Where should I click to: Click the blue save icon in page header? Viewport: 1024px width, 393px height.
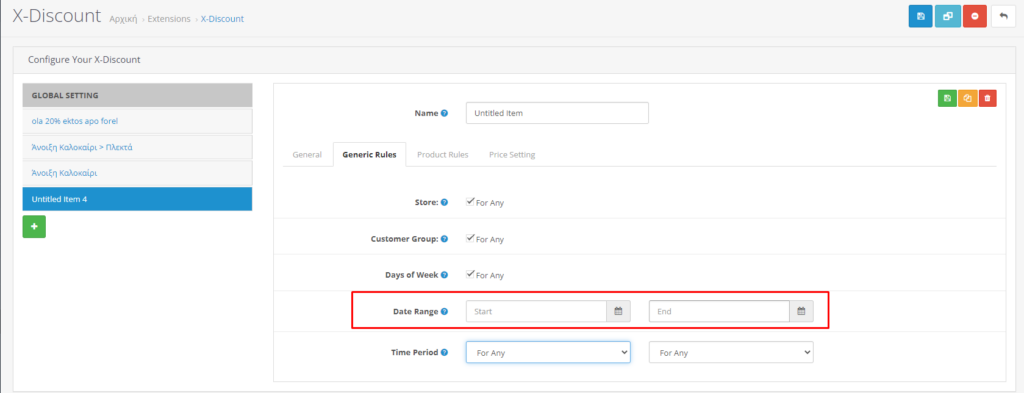(x=920, y=16)
